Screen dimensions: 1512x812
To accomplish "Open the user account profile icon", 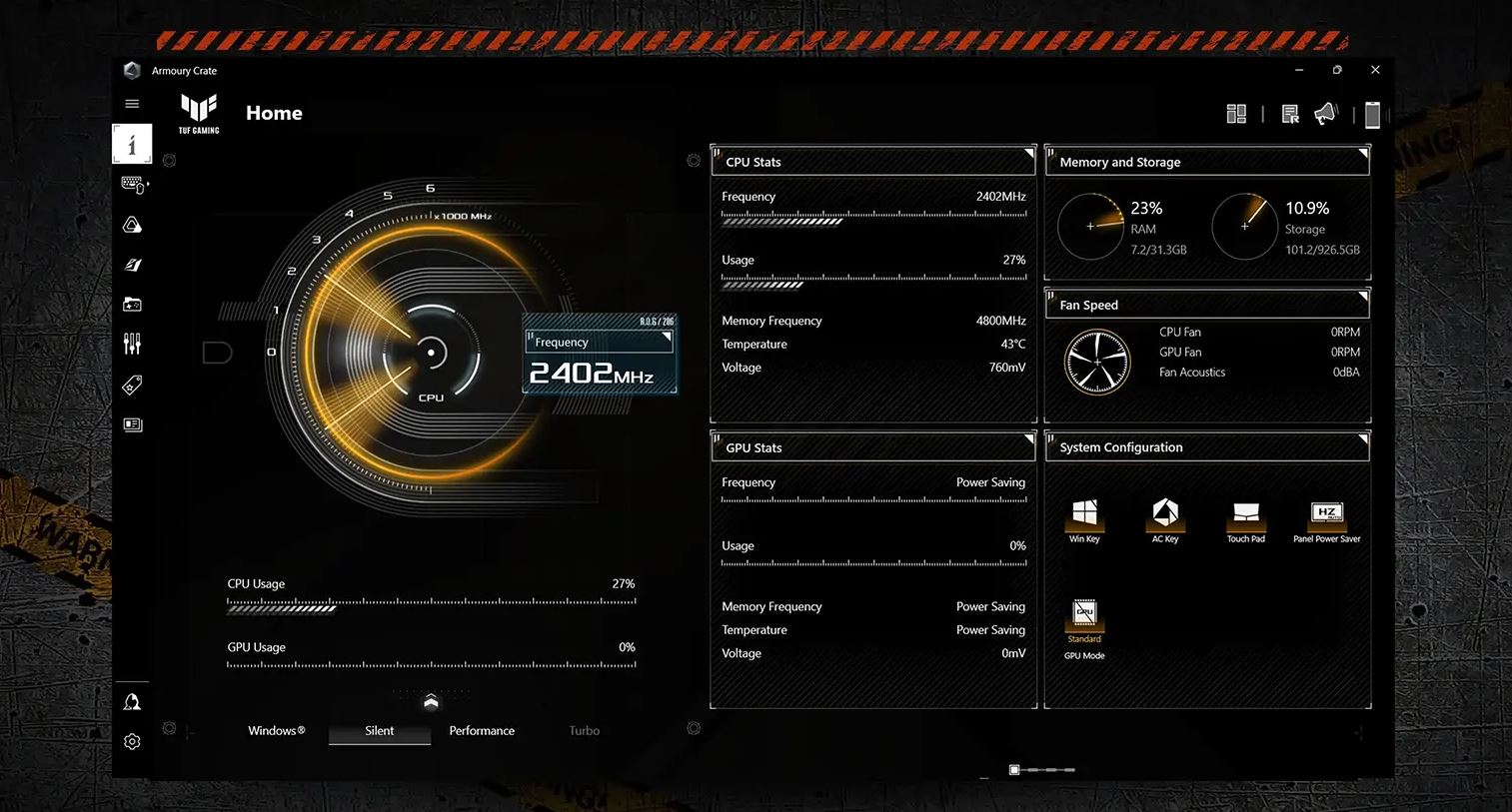I will pyautogui.click(x=132, y=702).
